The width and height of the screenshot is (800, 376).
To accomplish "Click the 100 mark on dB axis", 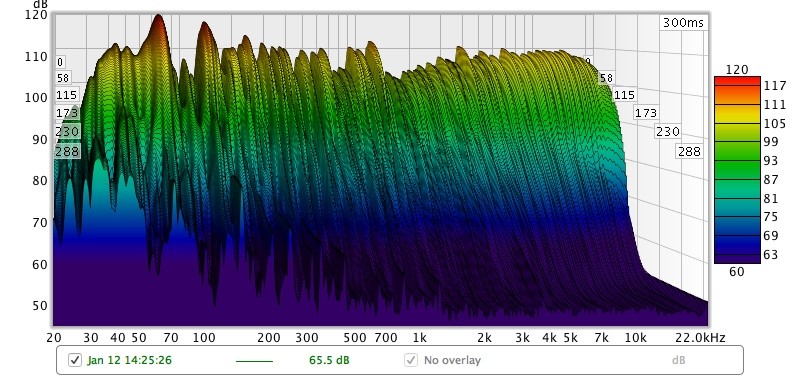I will pyautogui.click(x=36, y=97).
